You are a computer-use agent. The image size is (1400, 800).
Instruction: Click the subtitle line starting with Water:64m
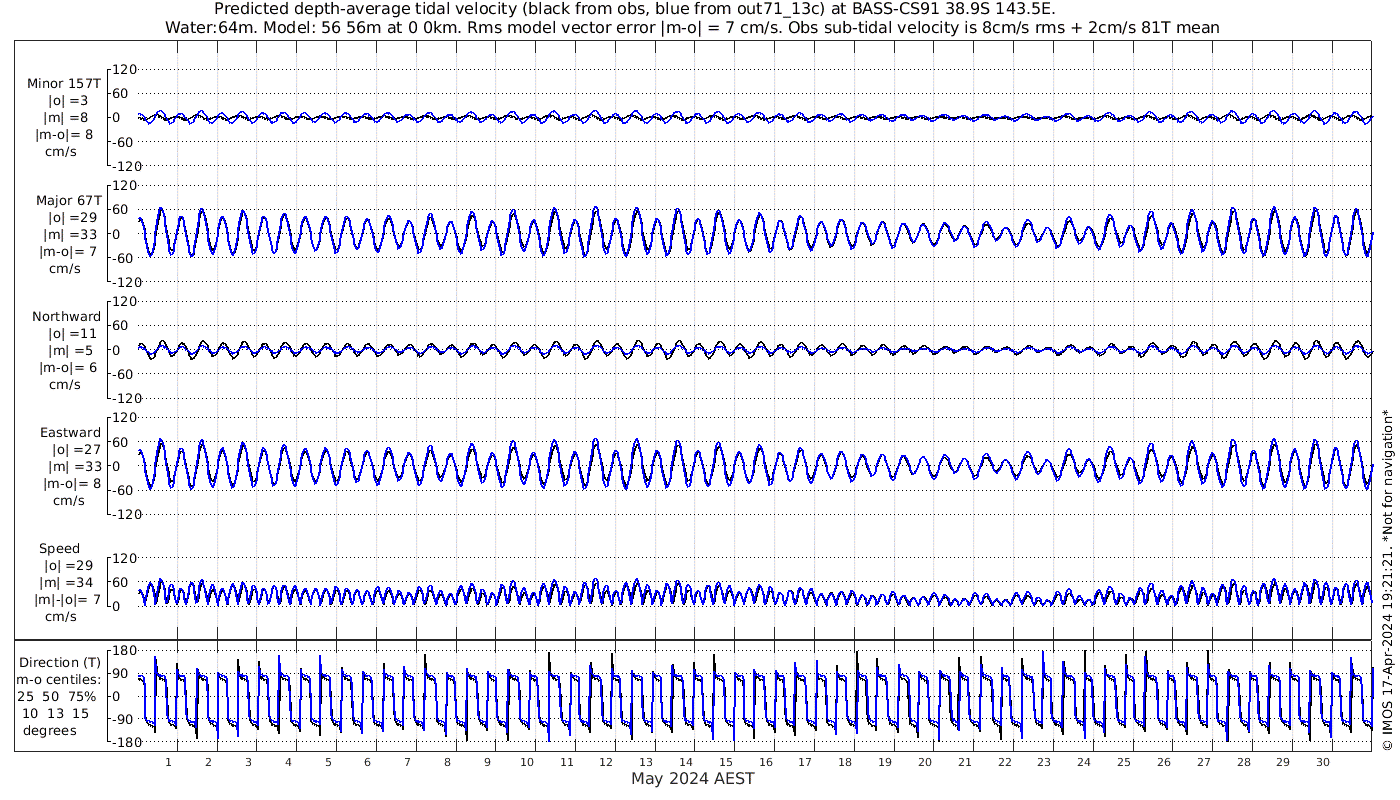tap(692, 27)
